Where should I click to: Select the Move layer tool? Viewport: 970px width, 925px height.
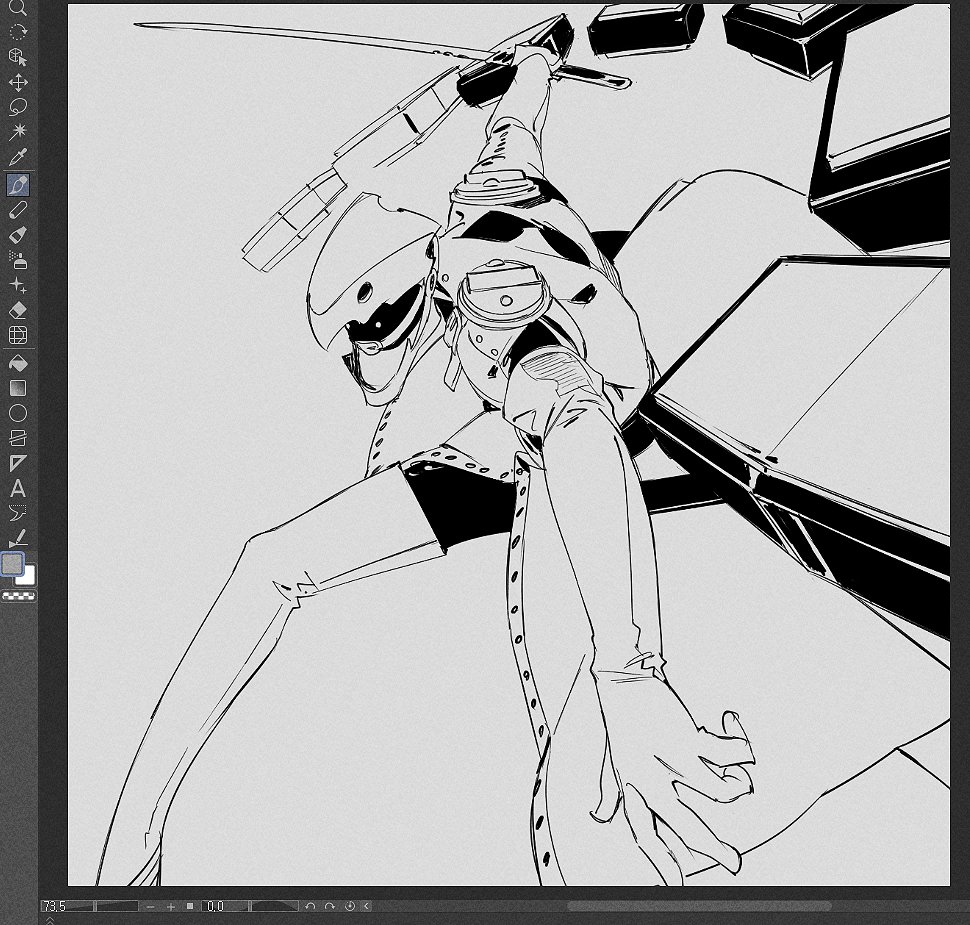coord(18,82)
